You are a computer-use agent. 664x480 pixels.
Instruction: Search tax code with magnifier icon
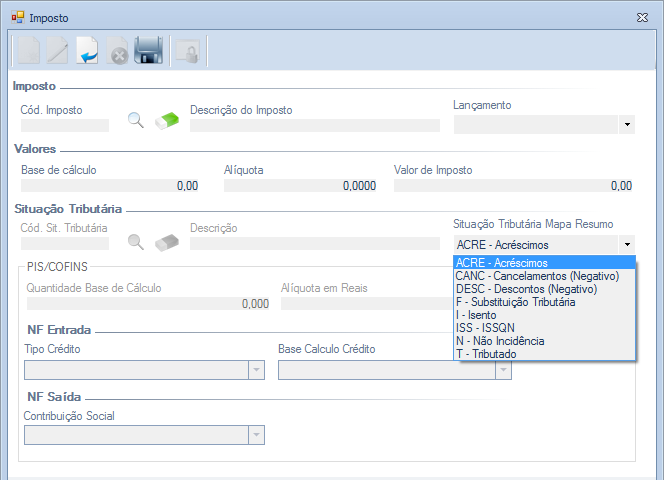coord(136,120)
